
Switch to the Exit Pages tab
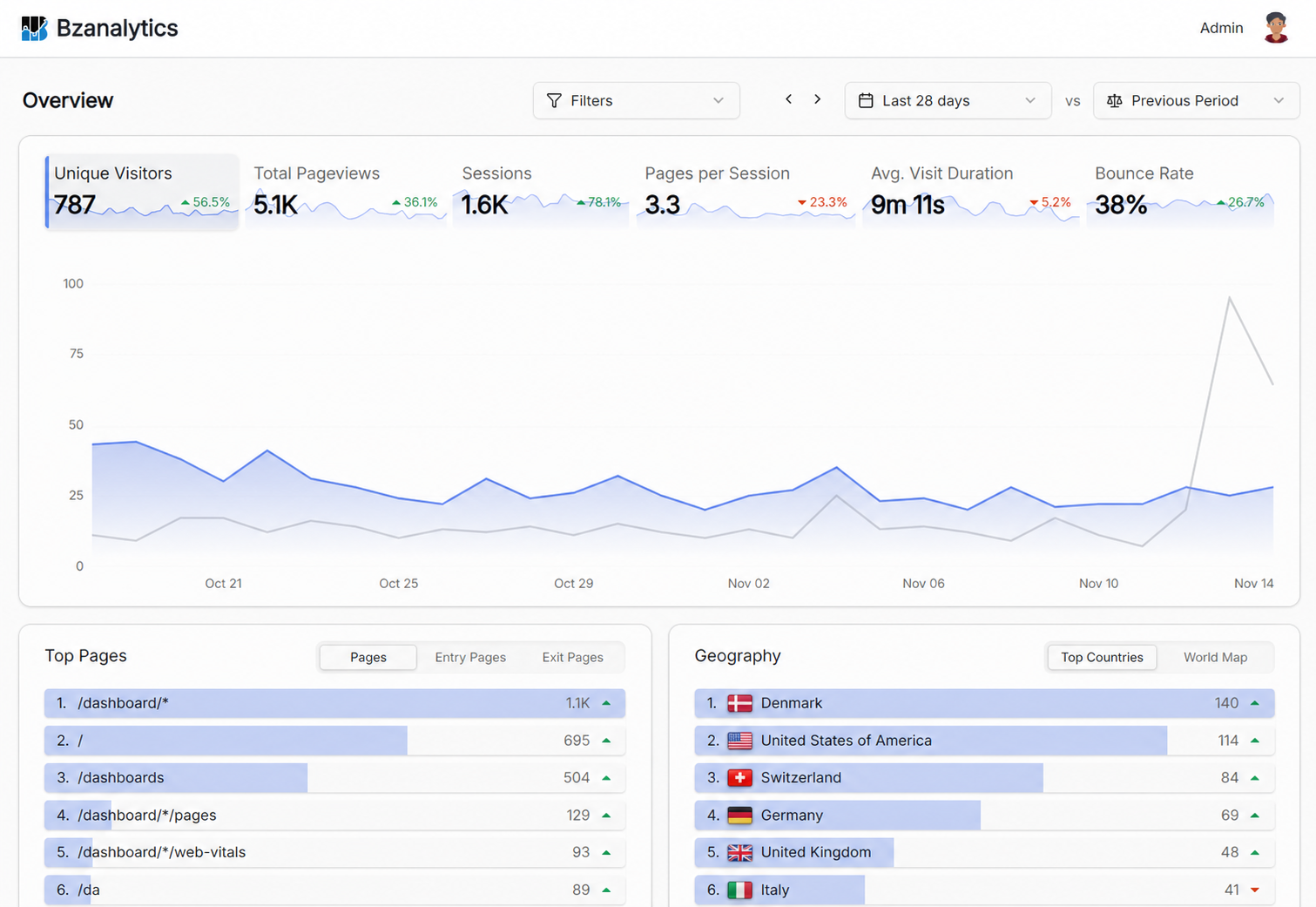(573, 658)
